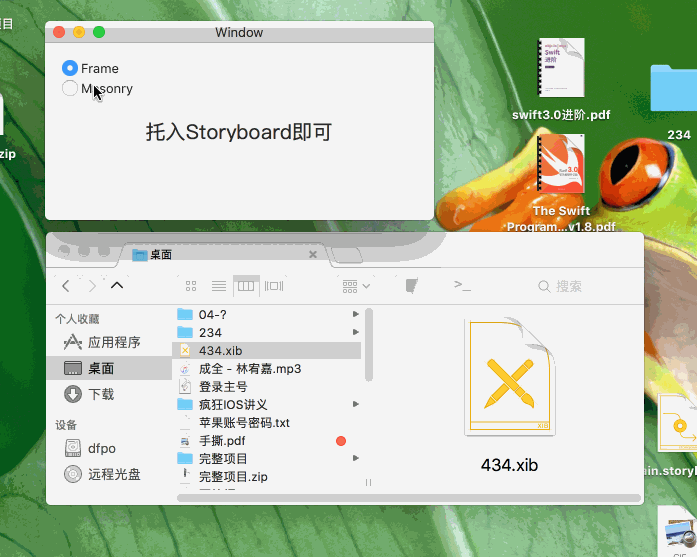Switch Finder to list view

(219, 286)
